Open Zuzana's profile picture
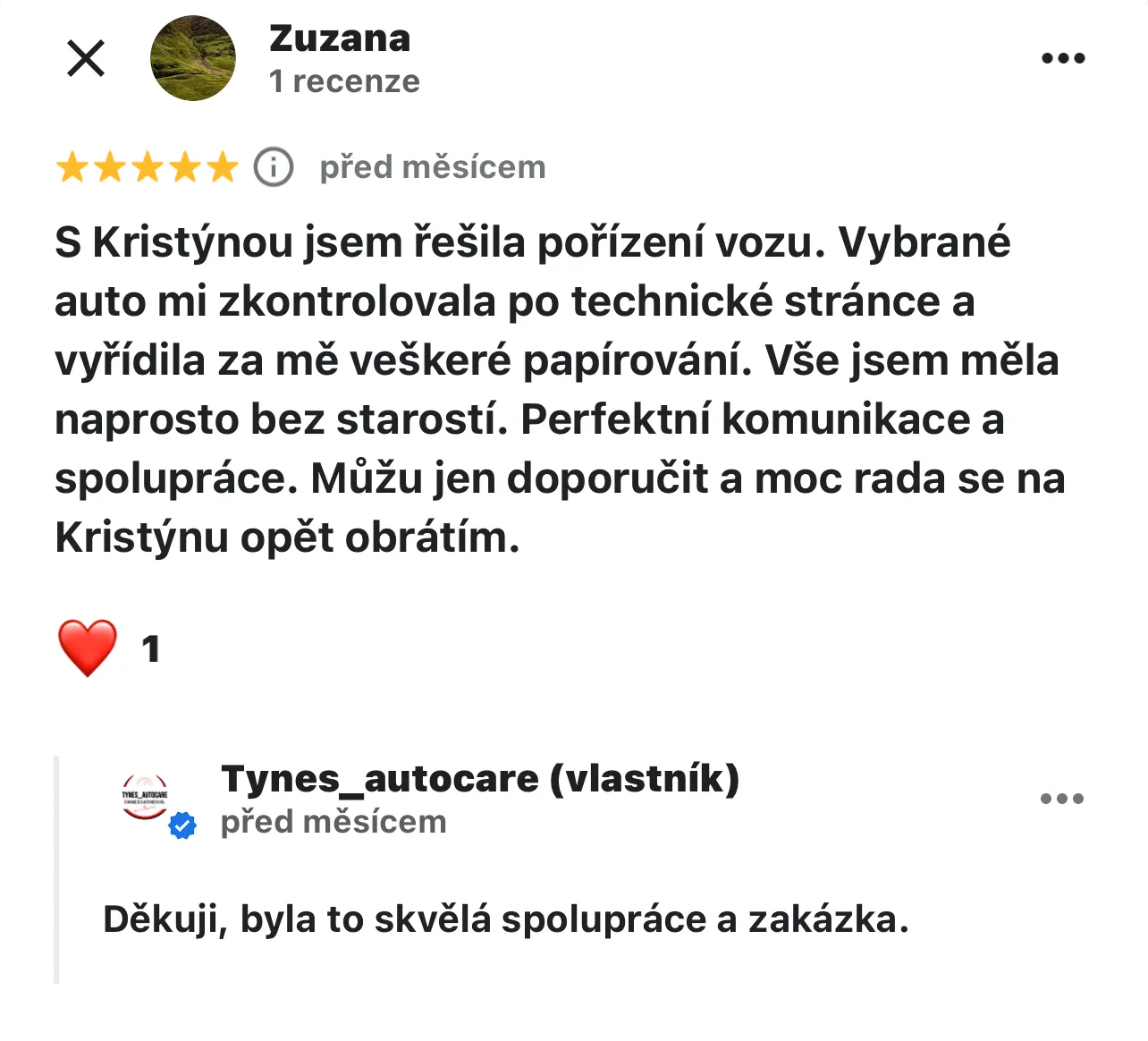Viewport: 1148px width, 1041px height. [x=193, y=59]
